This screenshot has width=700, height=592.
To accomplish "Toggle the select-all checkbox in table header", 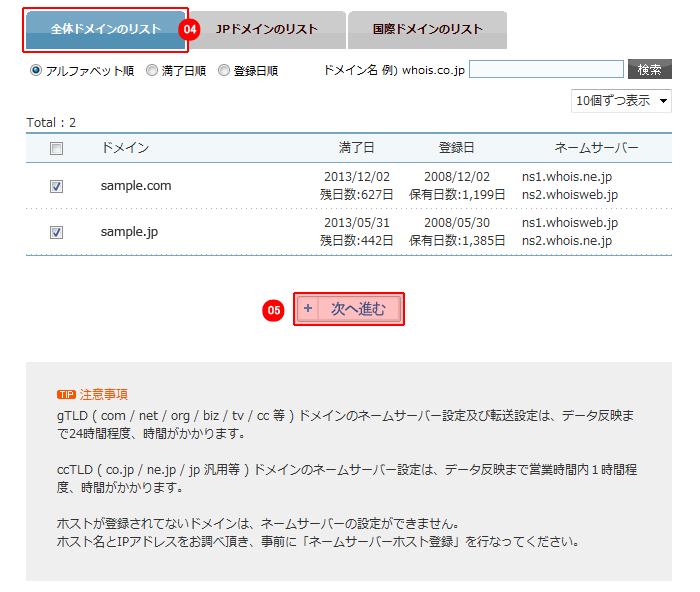I will (57, 149).
